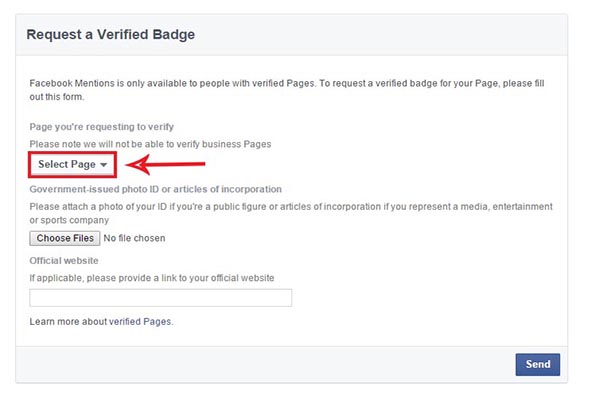This screenshot has height=400, width=600.
Task: Click the business Pages note text
Action: click(150, 144)
